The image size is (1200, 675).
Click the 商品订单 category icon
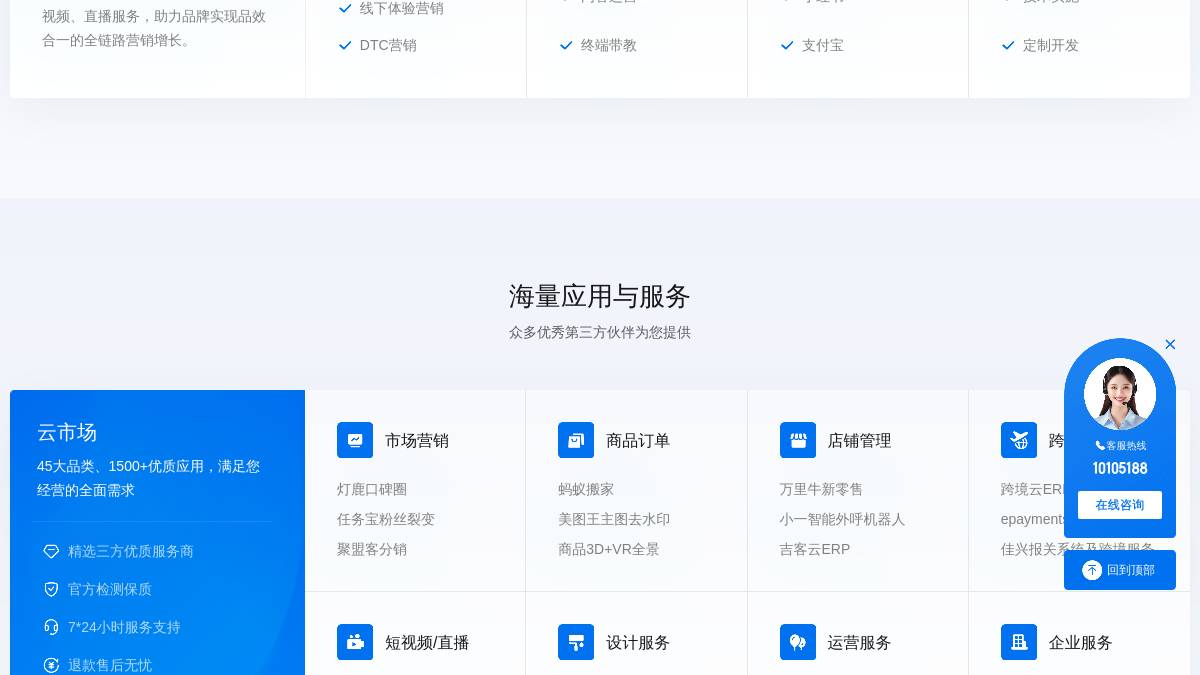tap(576, 440)
